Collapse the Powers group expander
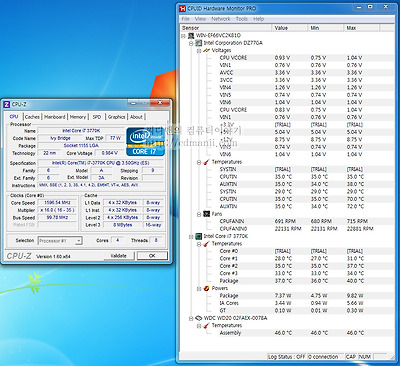Screen dimensions: 400x366 199,289
